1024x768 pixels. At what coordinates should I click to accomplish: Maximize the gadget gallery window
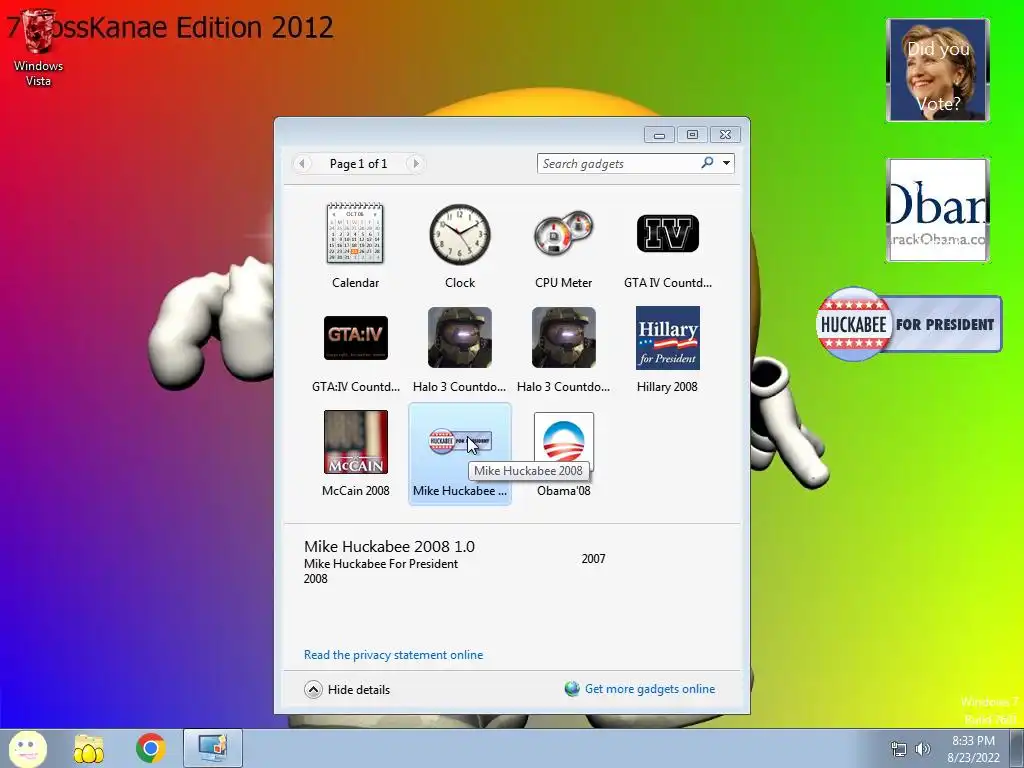tap(692, 135)
